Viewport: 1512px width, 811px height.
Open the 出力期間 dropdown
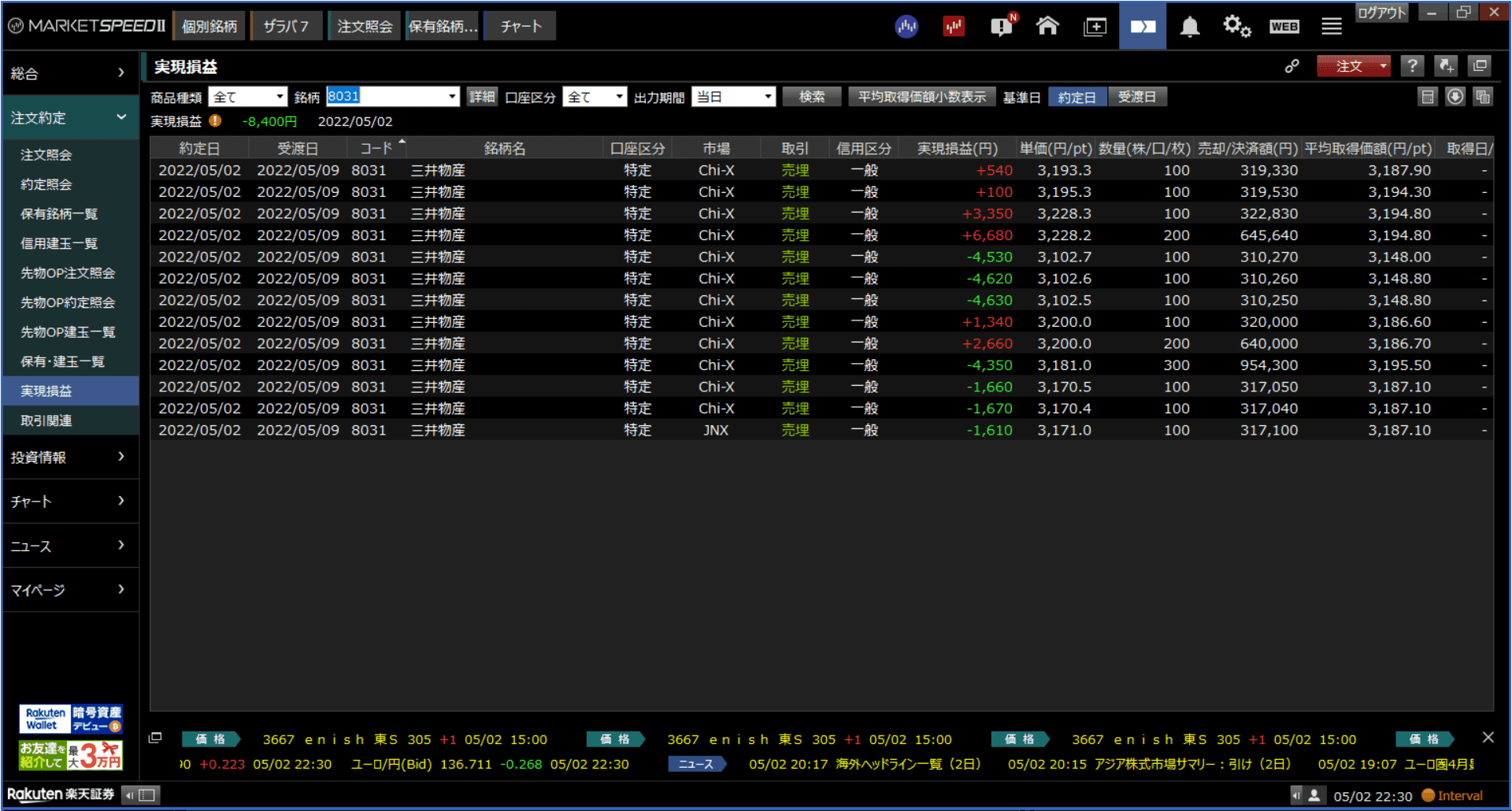tap(733, 97)
